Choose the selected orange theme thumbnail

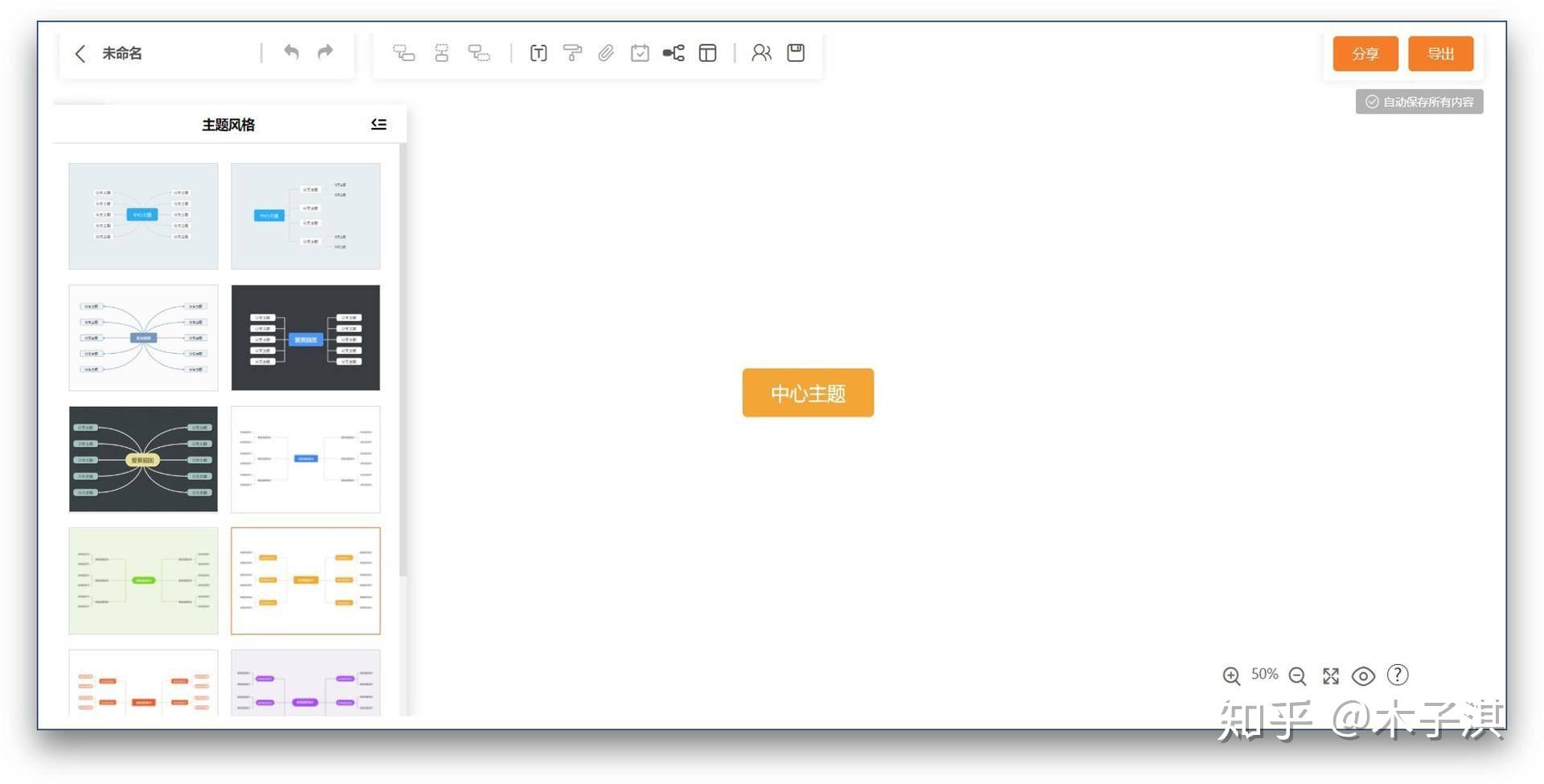tap(306, 581)
